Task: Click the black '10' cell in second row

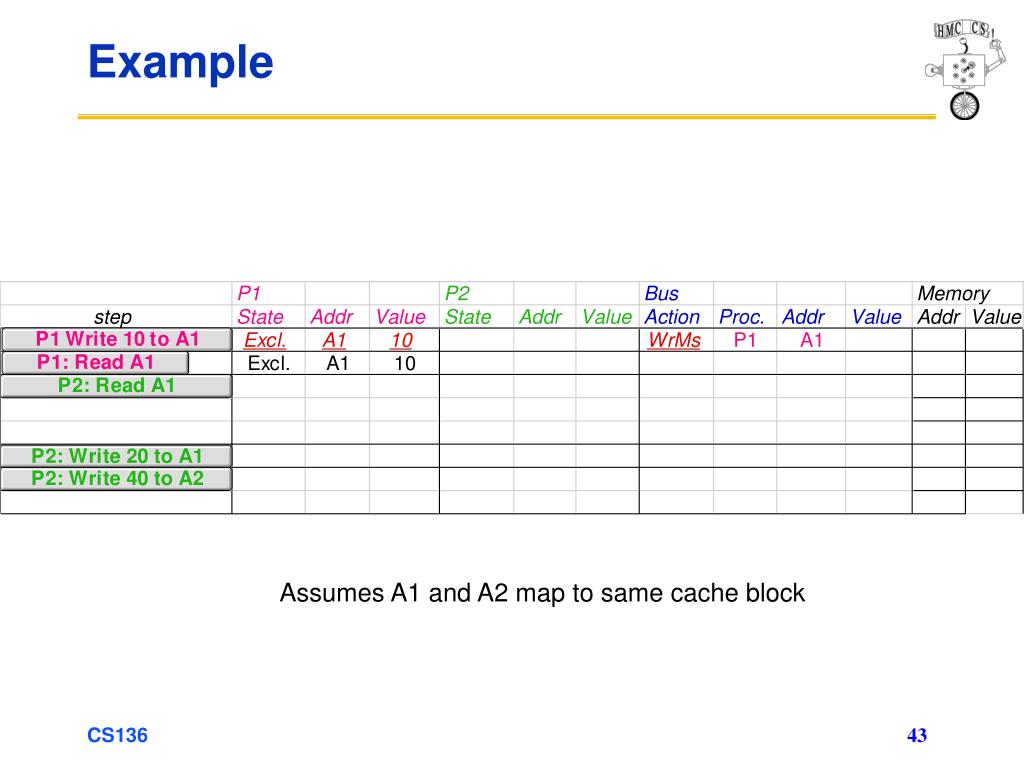Action: coord(405,364)
